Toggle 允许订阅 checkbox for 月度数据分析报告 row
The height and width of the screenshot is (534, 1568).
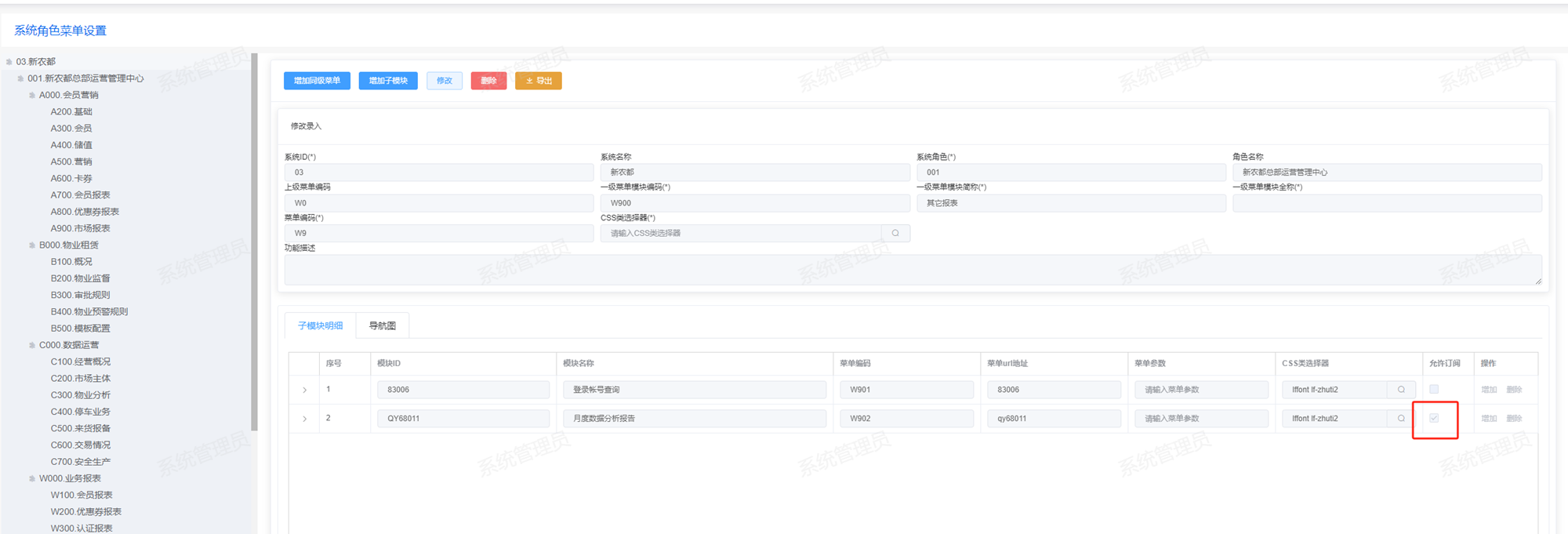(1434, 418)
